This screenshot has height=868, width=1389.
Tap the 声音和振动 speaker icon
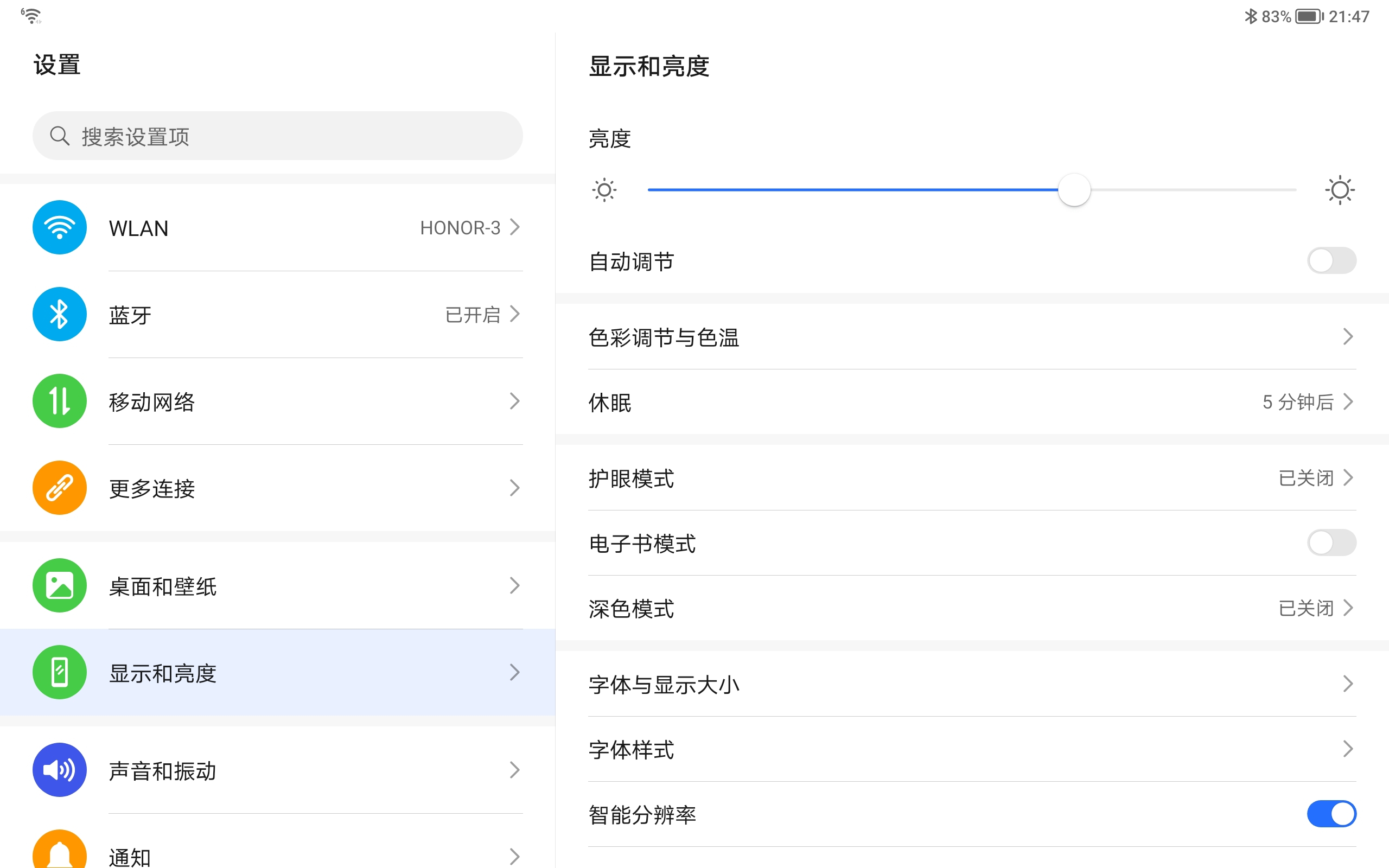[60, 770]
